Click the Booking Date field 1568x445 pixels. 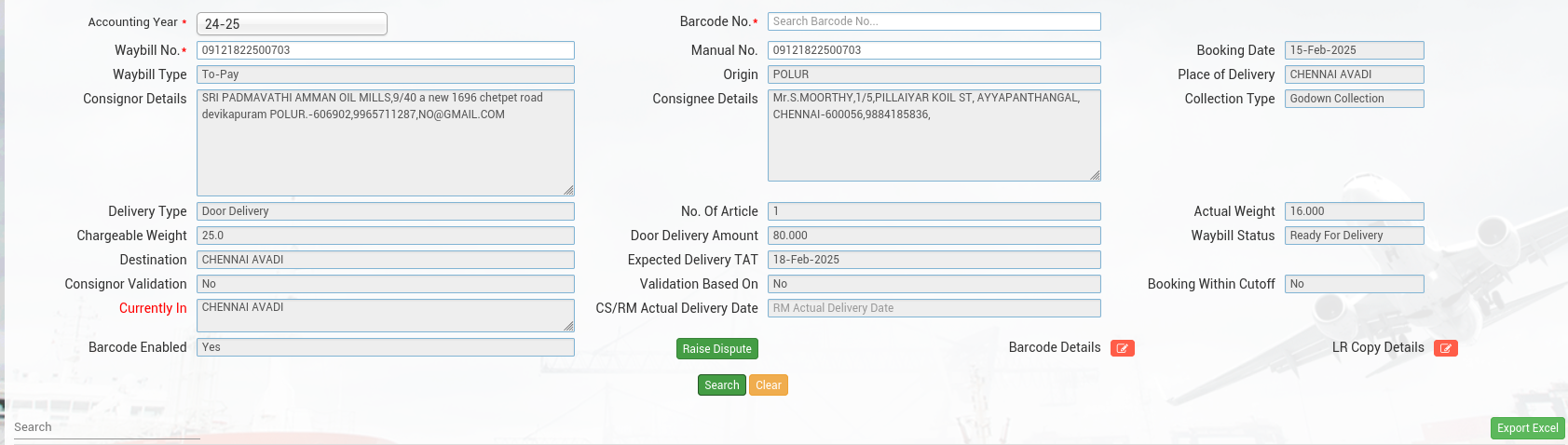tap(1354, 50)
